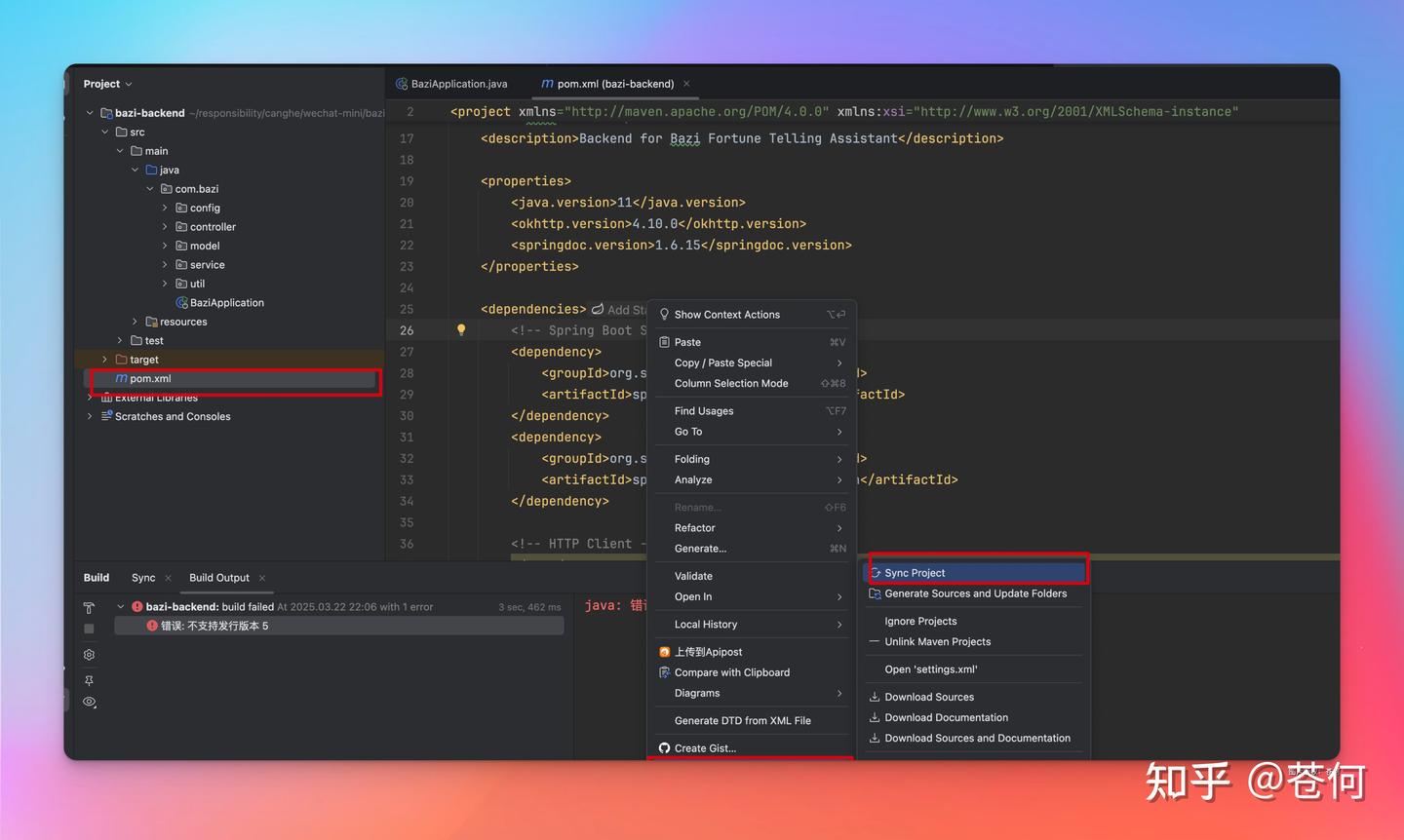Click the yellow lightbulb on line 26
Screen dimensions: 1404x840
[x=461, y=330]
